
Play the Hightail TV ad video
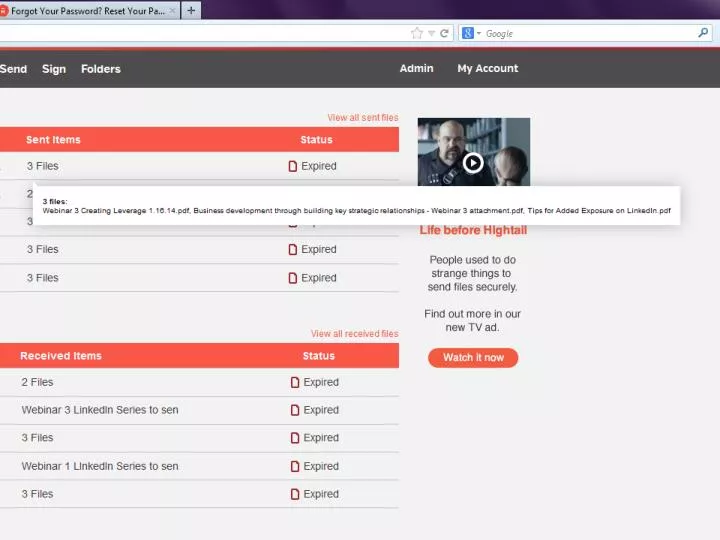[x=473, y=163]
